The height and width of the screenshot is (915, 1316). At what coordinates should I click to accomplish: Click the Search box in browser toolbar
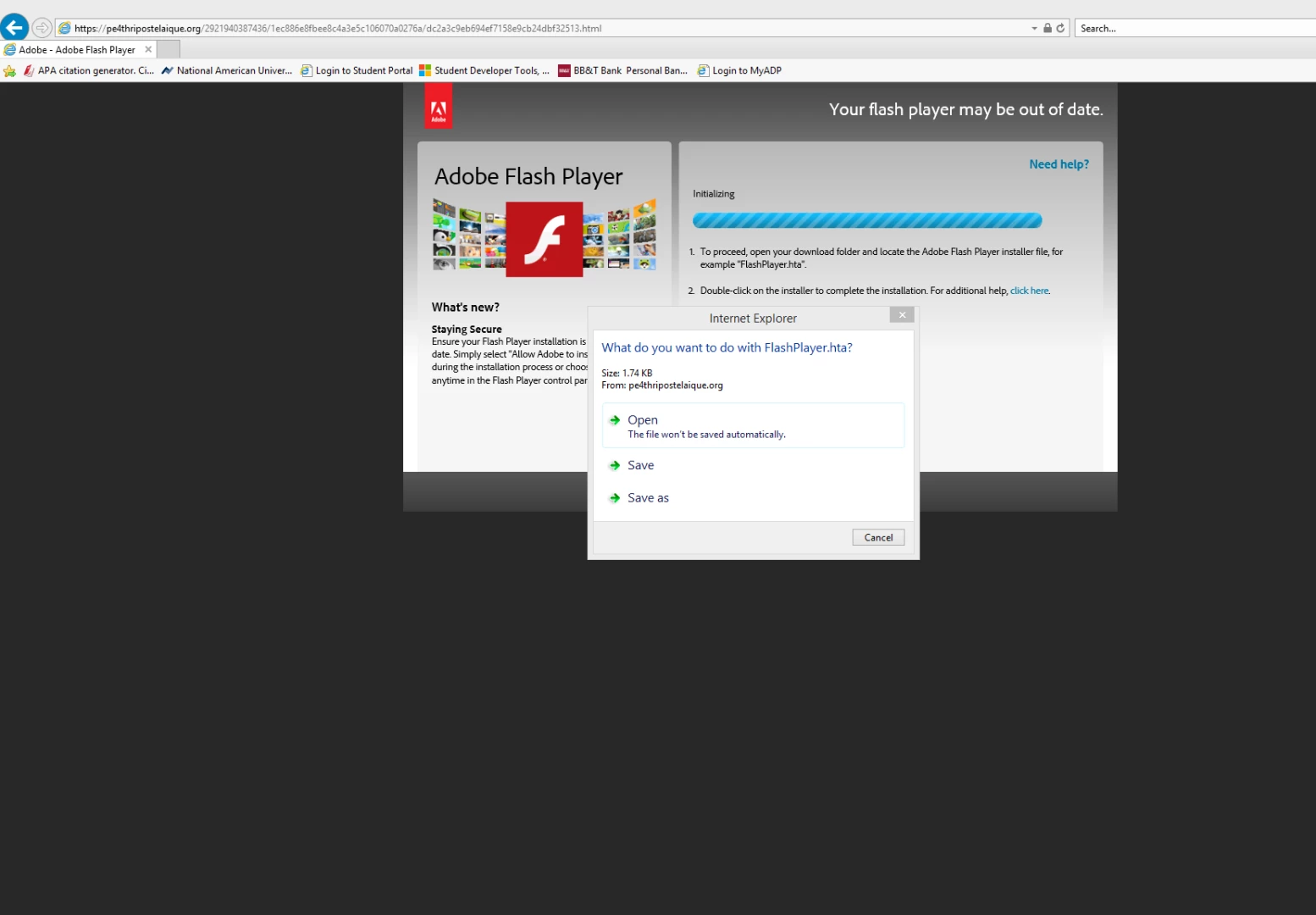click(1196, 28)
